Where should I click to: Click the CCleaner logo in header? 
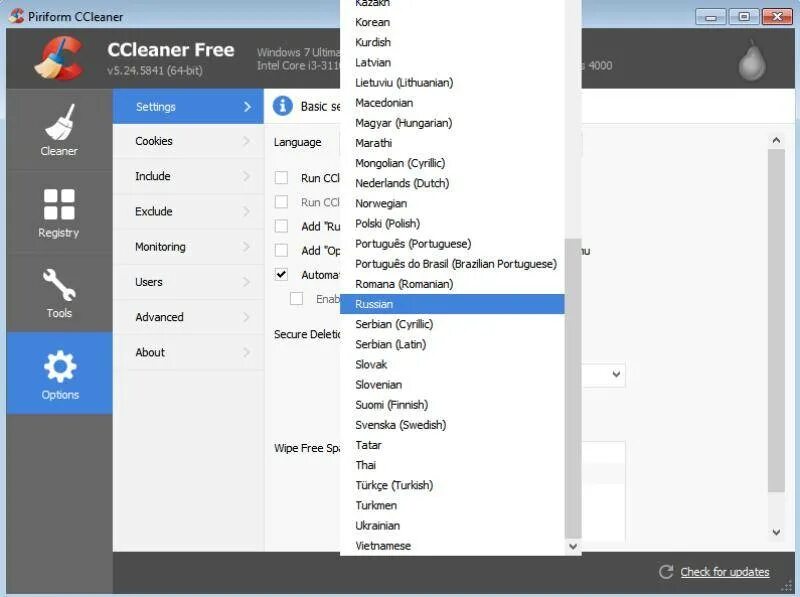(x=59, y=58)
